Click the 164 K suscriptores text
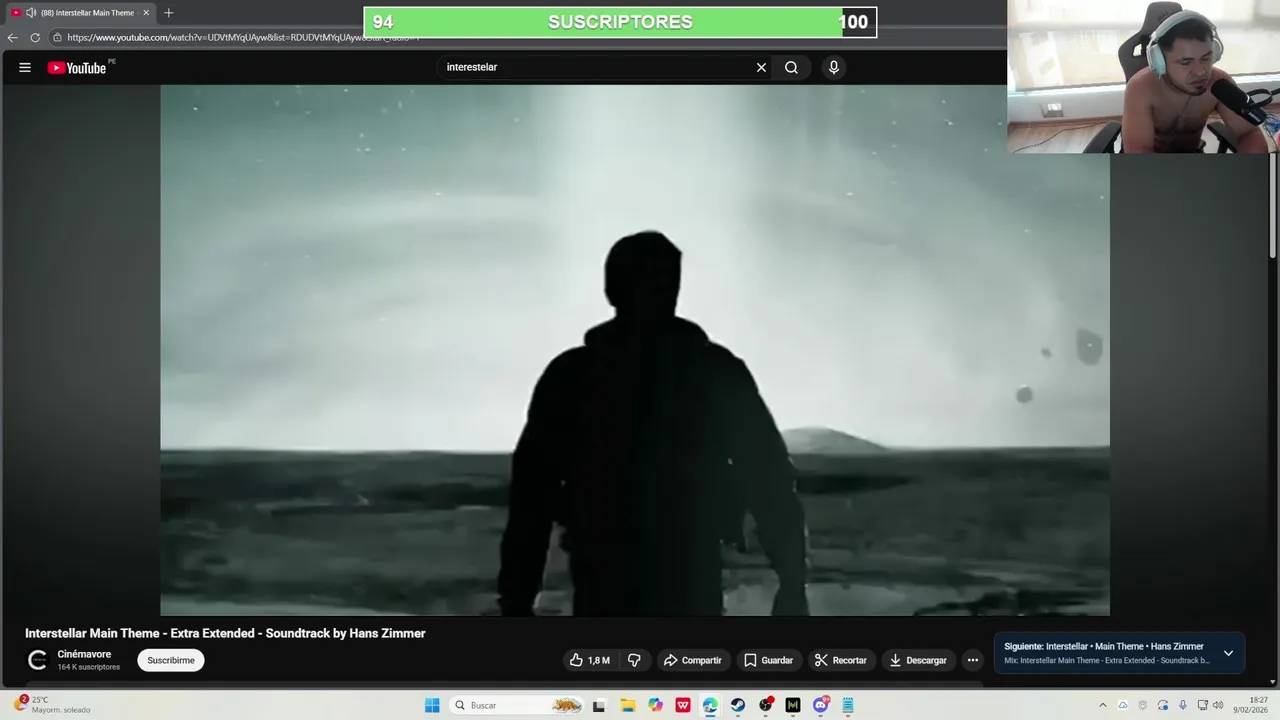The width and height of the screenshot is (1280, 720). 88,667
